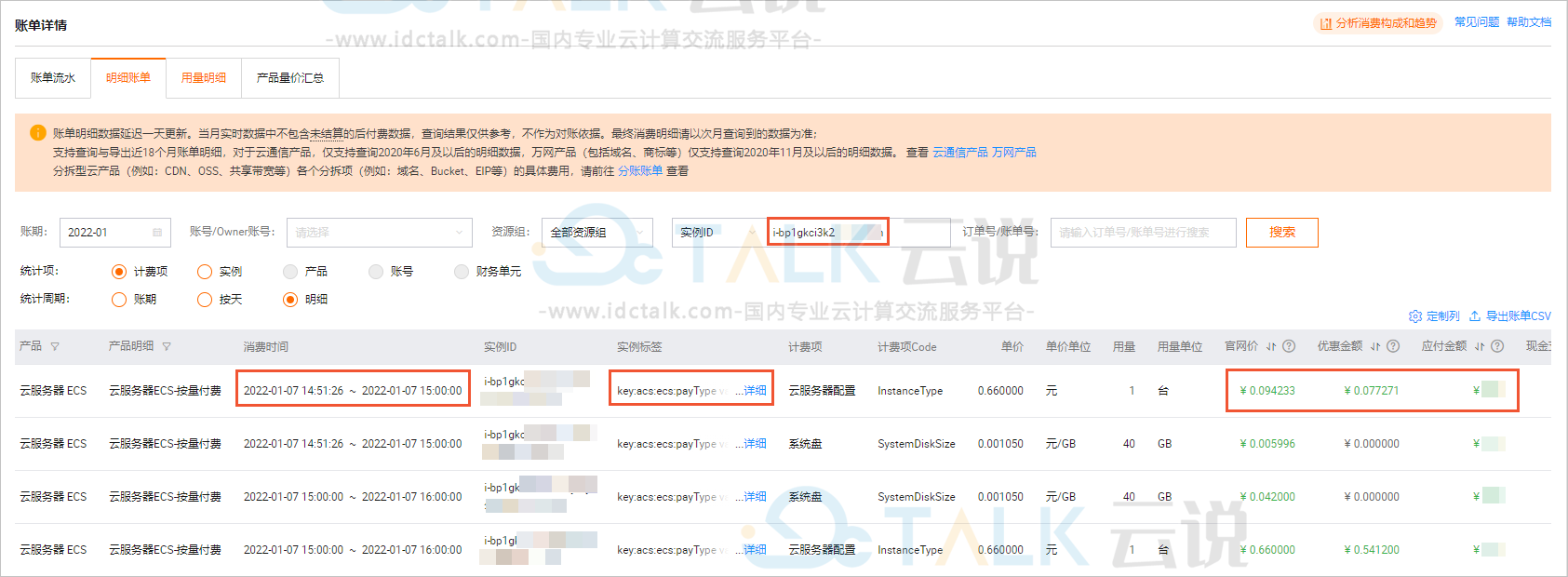
Task: Open the 分析消费构成和趋势 chart icon
Action: 1326,23
